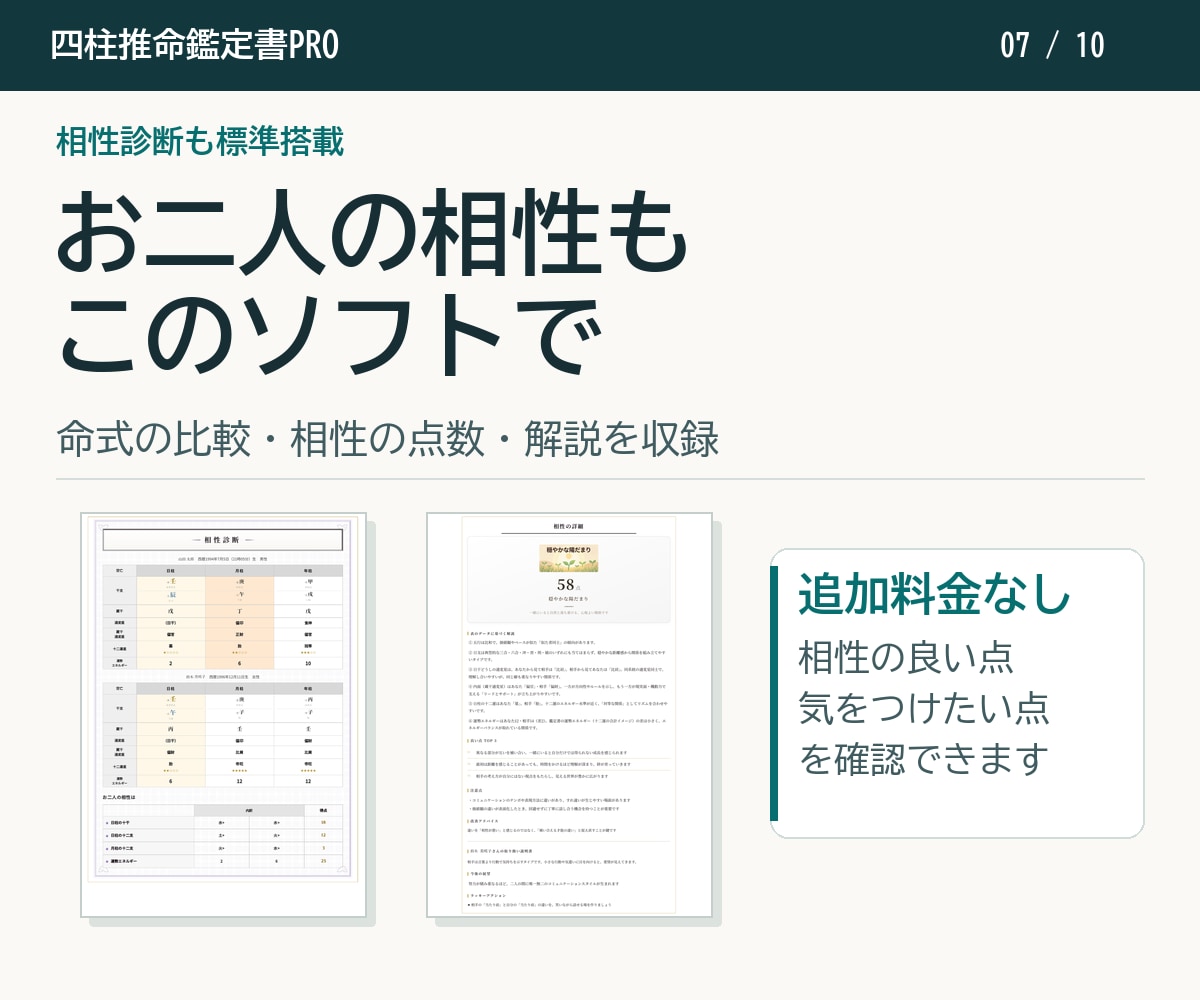Open the 相性診断 sample page thumbnail
Viewport: 1200px width, 1000px height.
(x=224, y=715)
